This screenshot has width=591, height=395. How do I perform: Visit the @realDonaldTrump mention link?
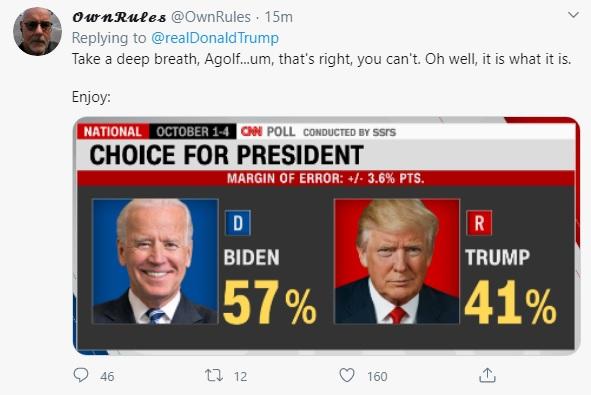(x=215, y=38)
